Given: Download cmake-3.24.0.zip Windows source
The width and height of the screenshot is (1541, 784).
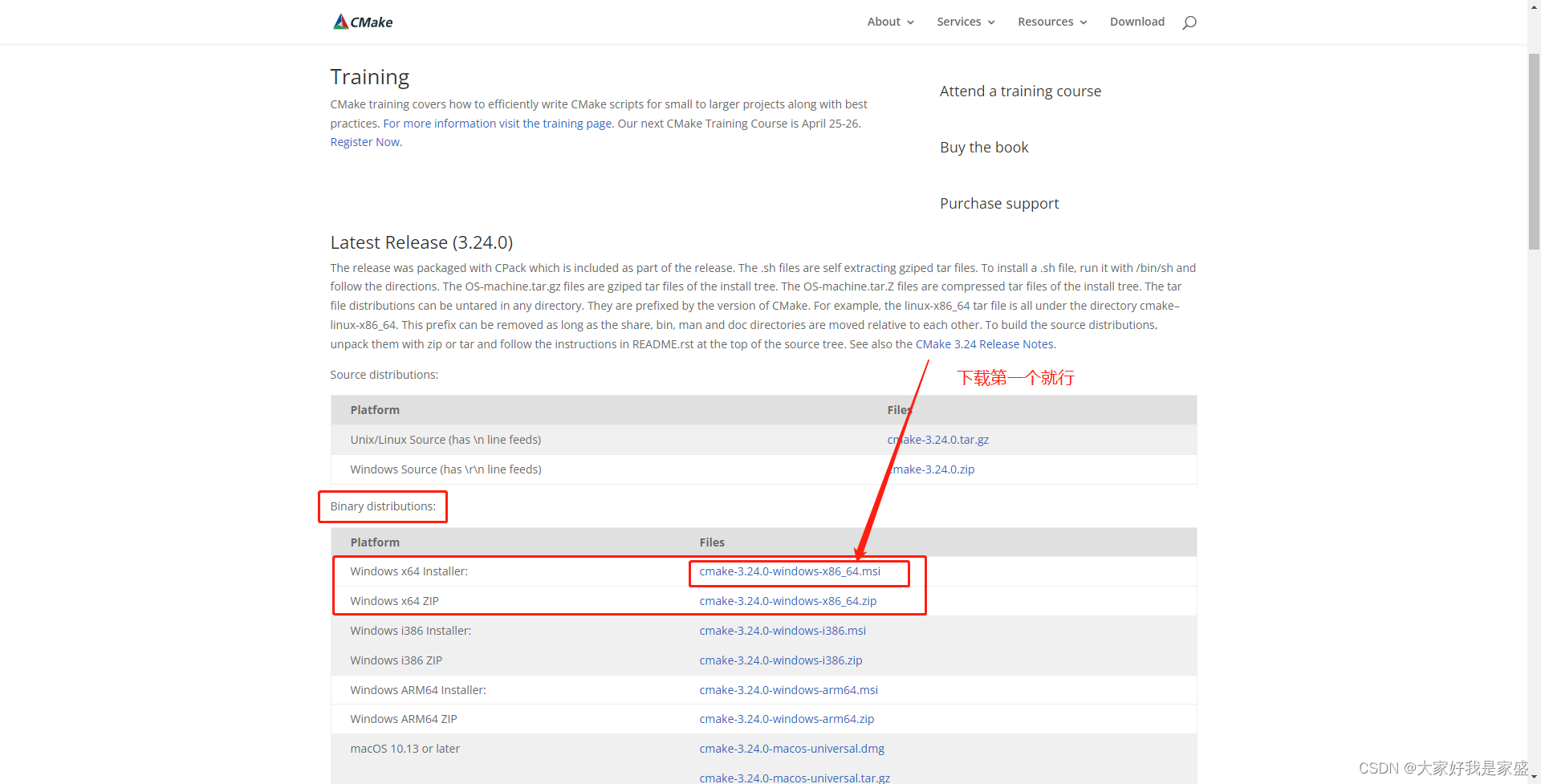Looking at the screenshot, I should tap(930, 469).
